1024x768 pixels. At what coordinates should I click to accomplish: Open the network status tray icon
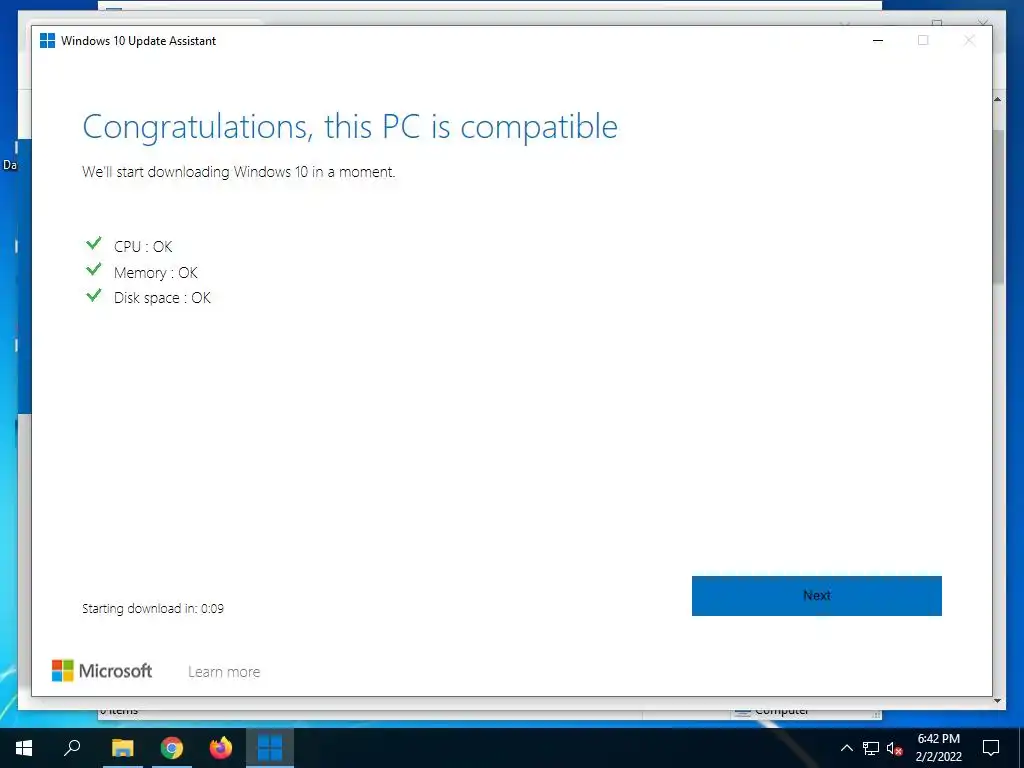click(871, 748)
